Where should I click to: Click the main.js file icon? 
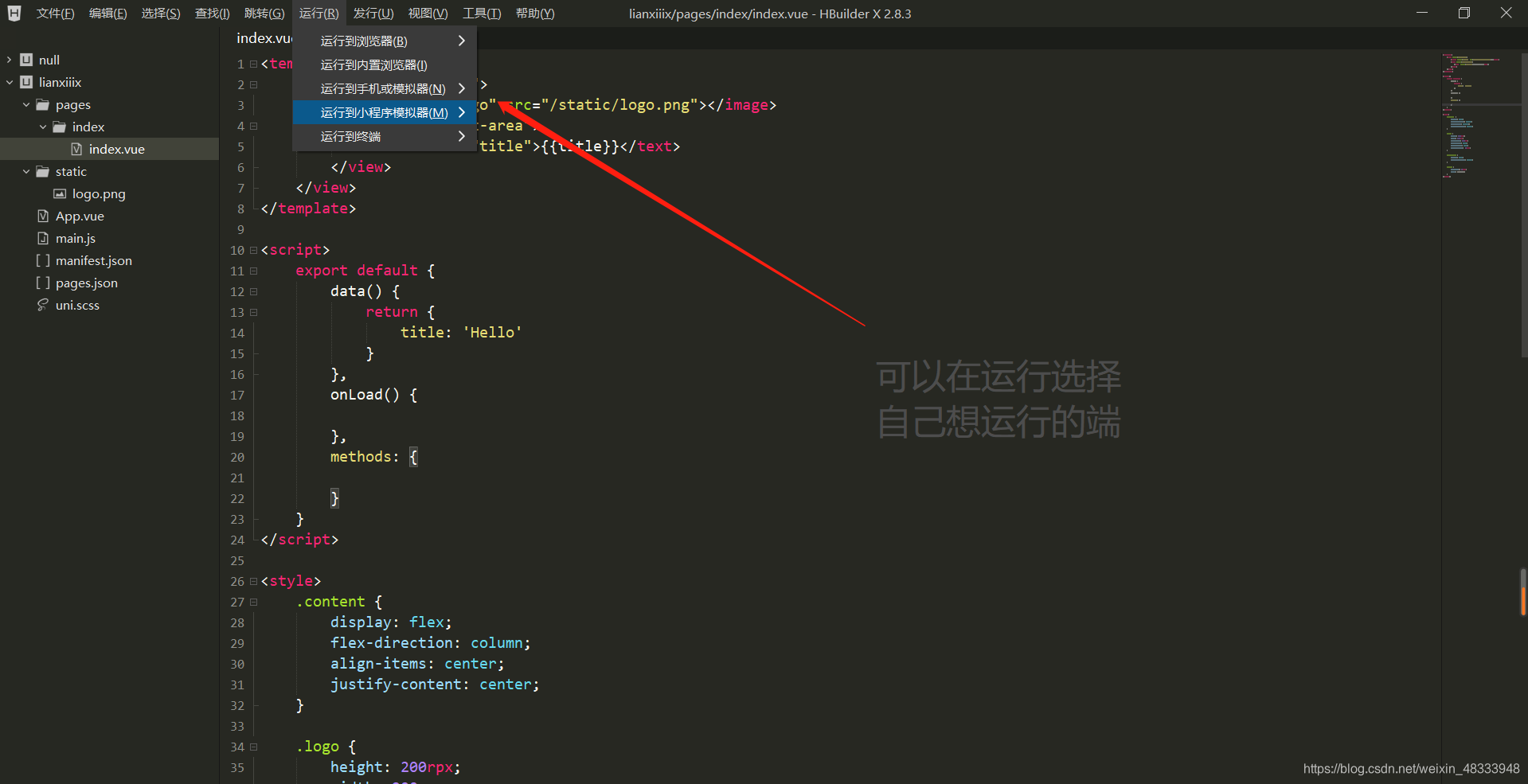coord(43,238)
